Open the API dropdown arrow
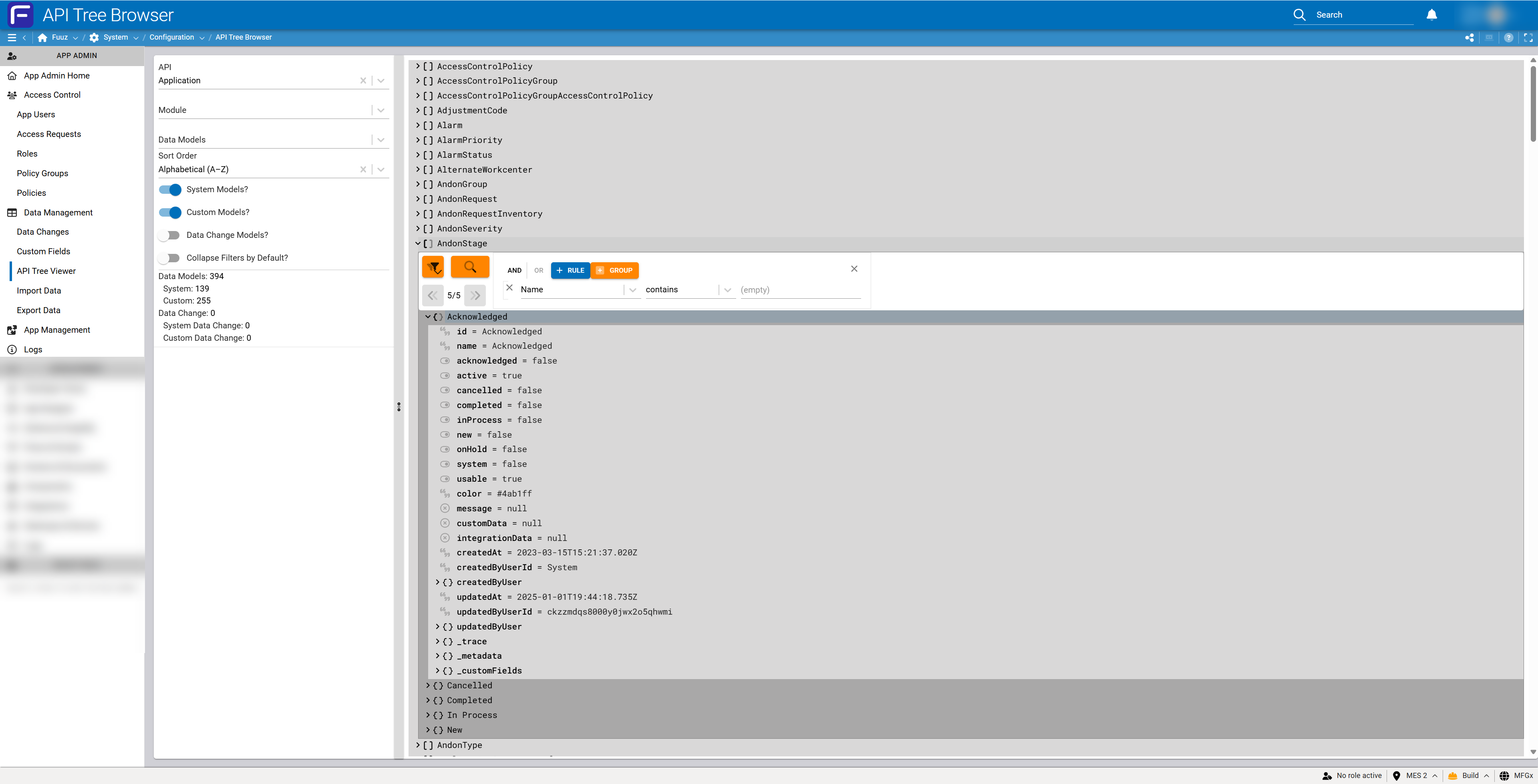The width and height of the screenshot is (1538, 784). 381,80
